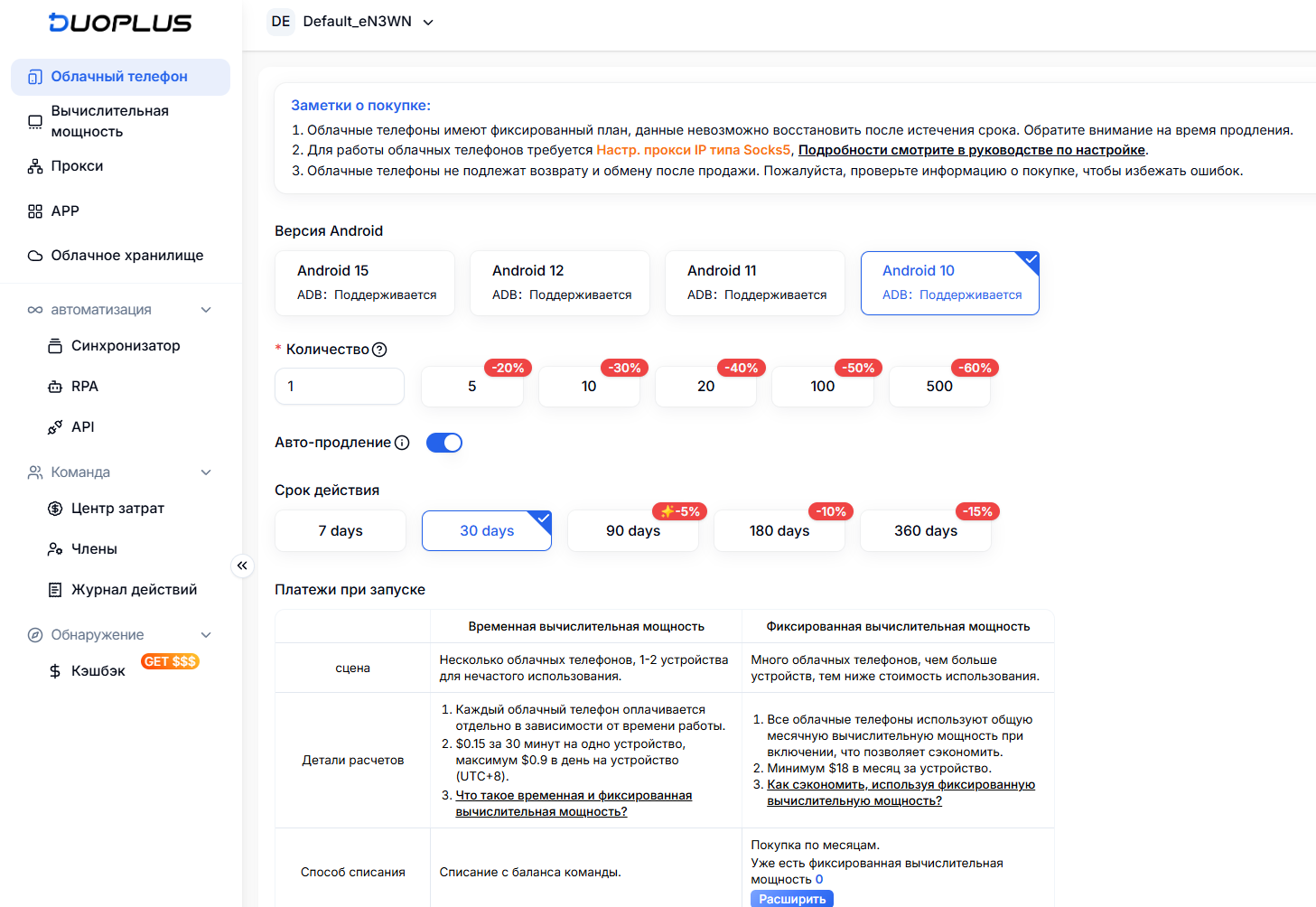Click the cloud phone sidebar icon
This screenshot has height=907, width=1316.
coord(34,77)
